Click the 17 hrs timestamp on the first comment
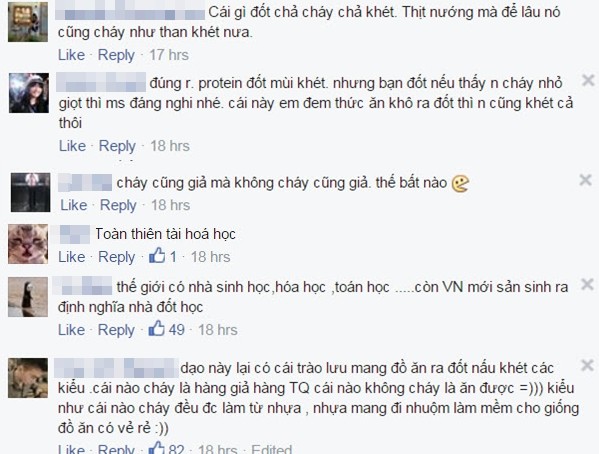Viewport: 599px width, 454px height. click(x=169, y=55)
